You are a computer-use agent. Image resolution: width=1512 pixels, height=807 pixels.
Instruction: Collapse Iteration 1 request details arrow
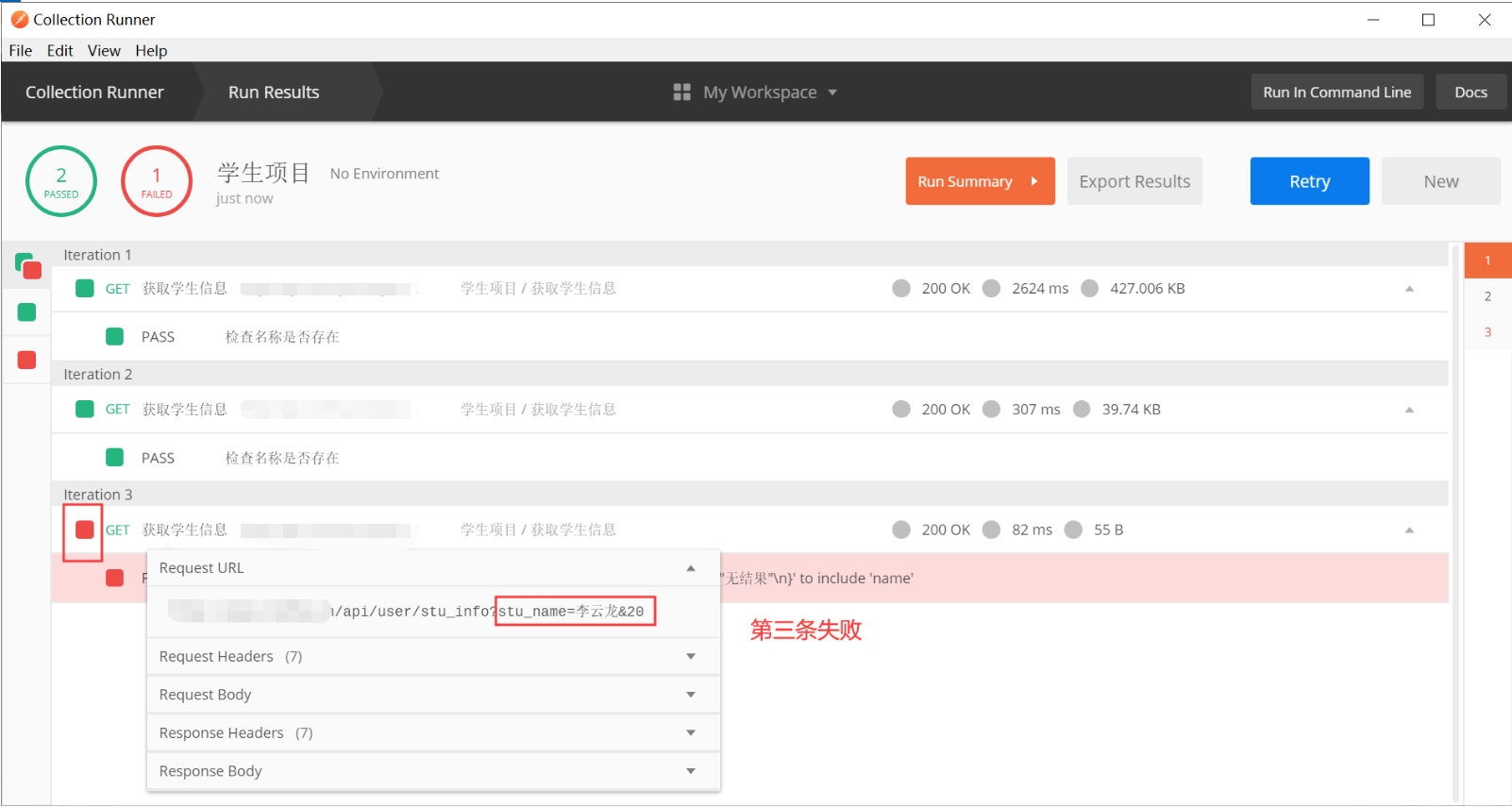(1409, 289)
